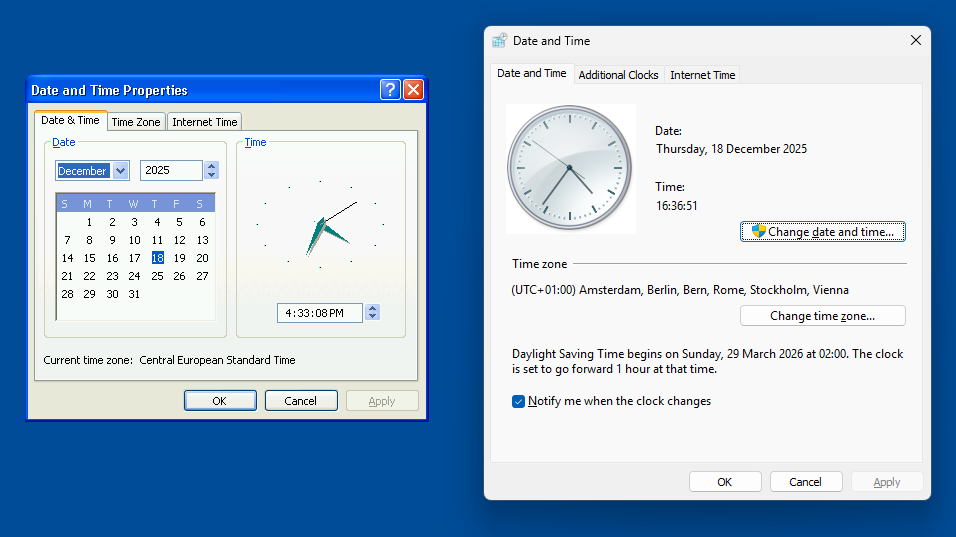This screenshot has width=956, height=537.
Task: Select day 20 in the calendar
Action: click(x=202, y=258)
